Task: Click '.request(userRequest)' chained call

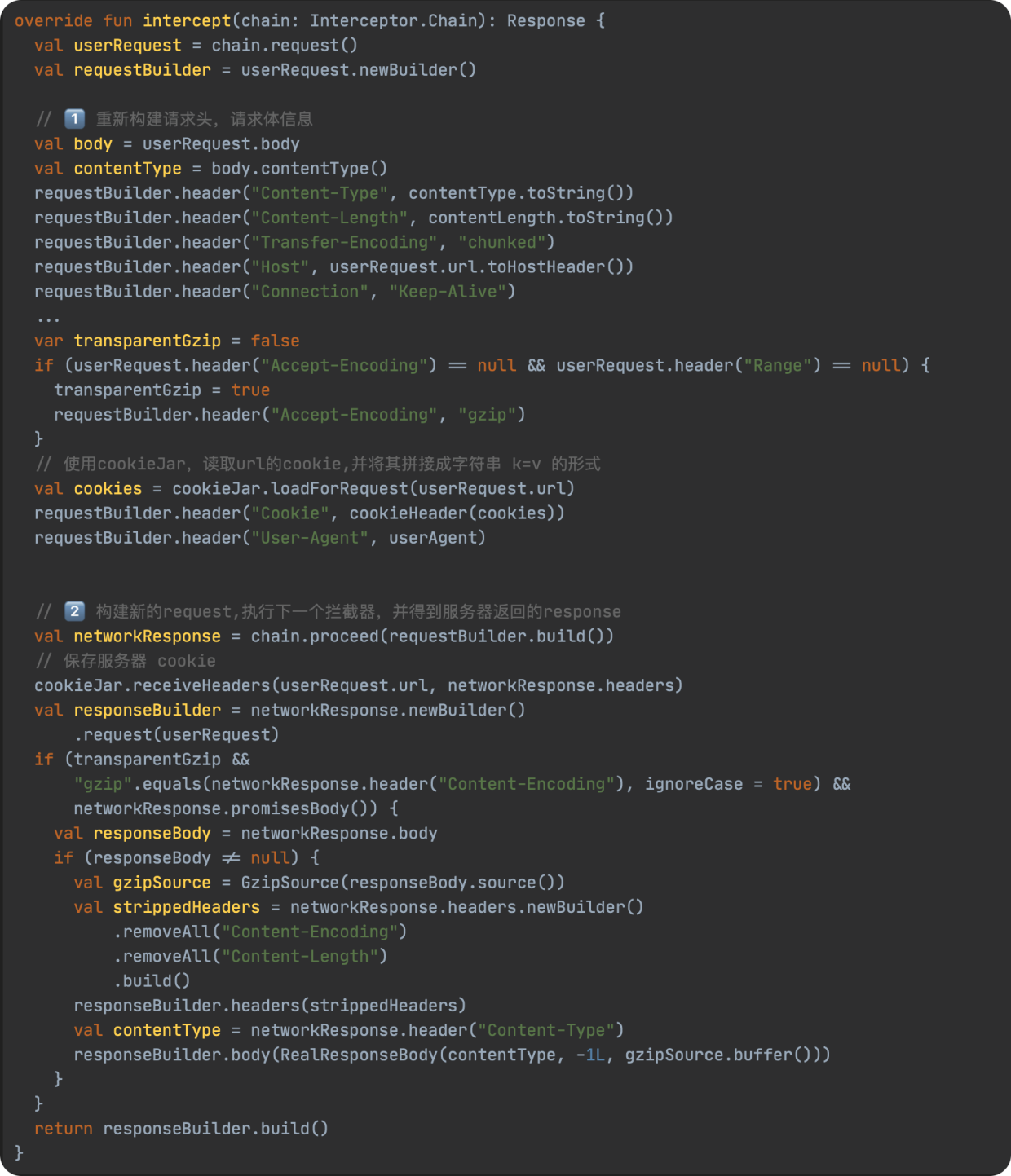Action: tap(177, 734)
